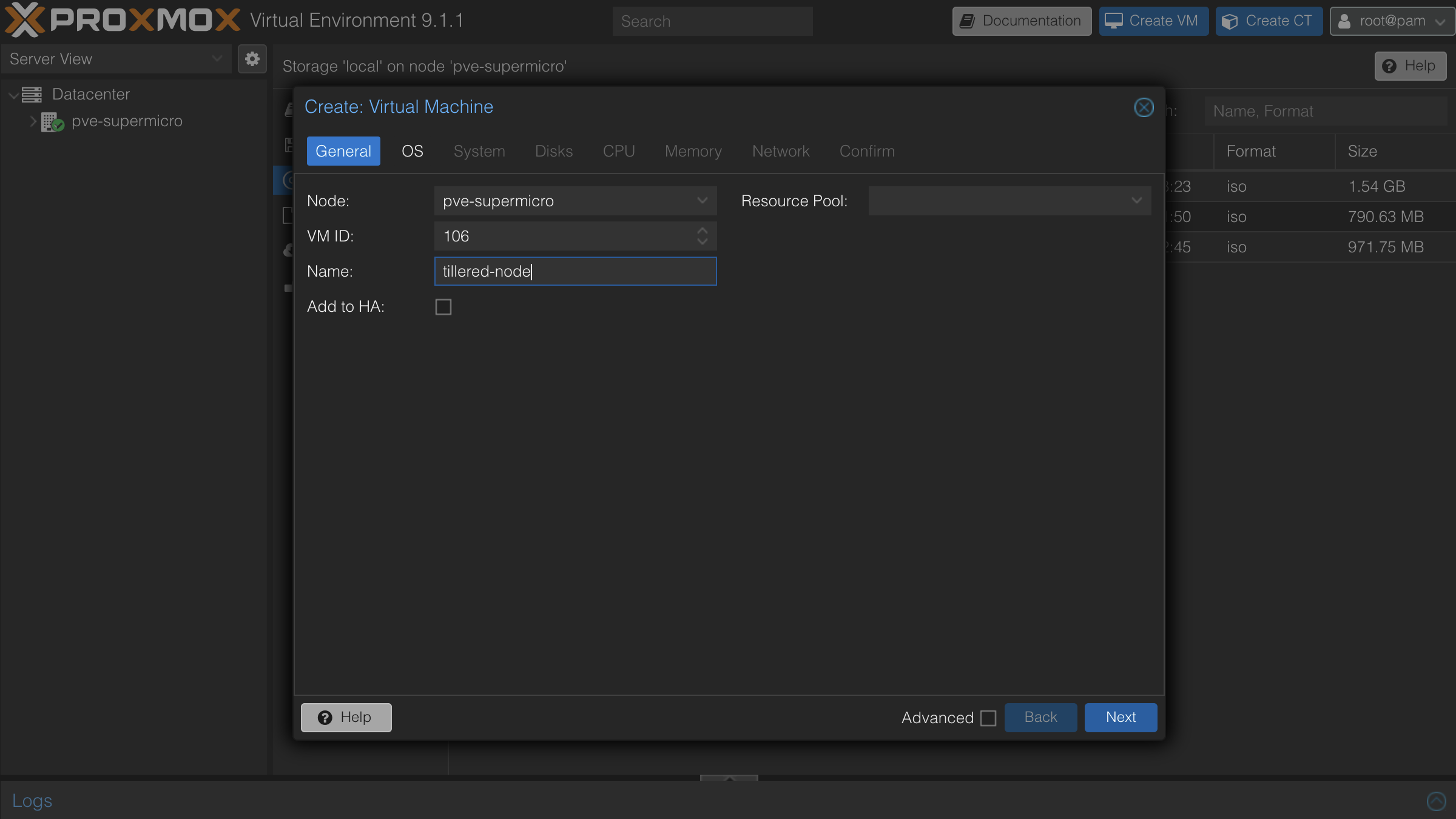1456x819 pixels.
Task: Click the Proxmox logo in the header
Action: pyautogui.click(x=120, y=20)
